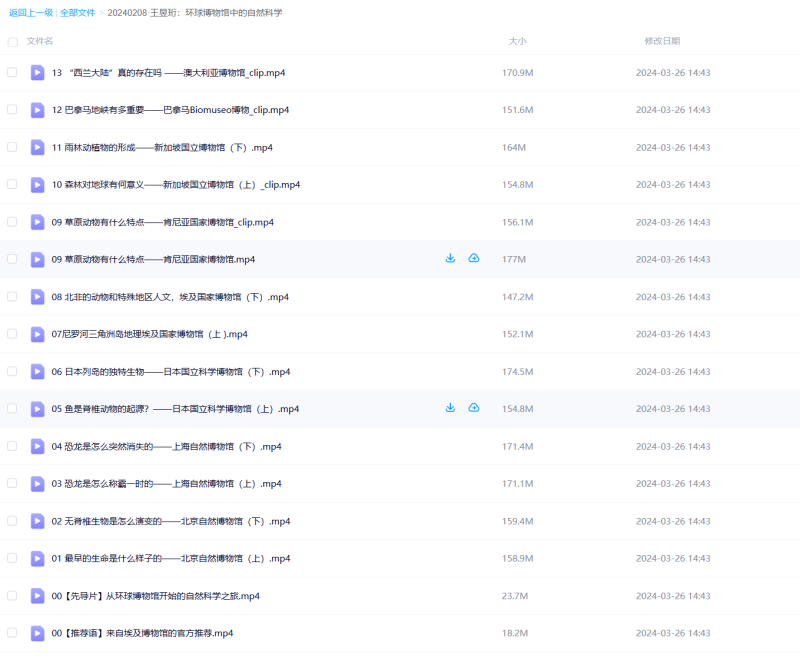Open 08 北非的动物和特殊地区人文 video
Viewport: 800px width, 661px height.
pyautogui.click(x=170, y=297)
